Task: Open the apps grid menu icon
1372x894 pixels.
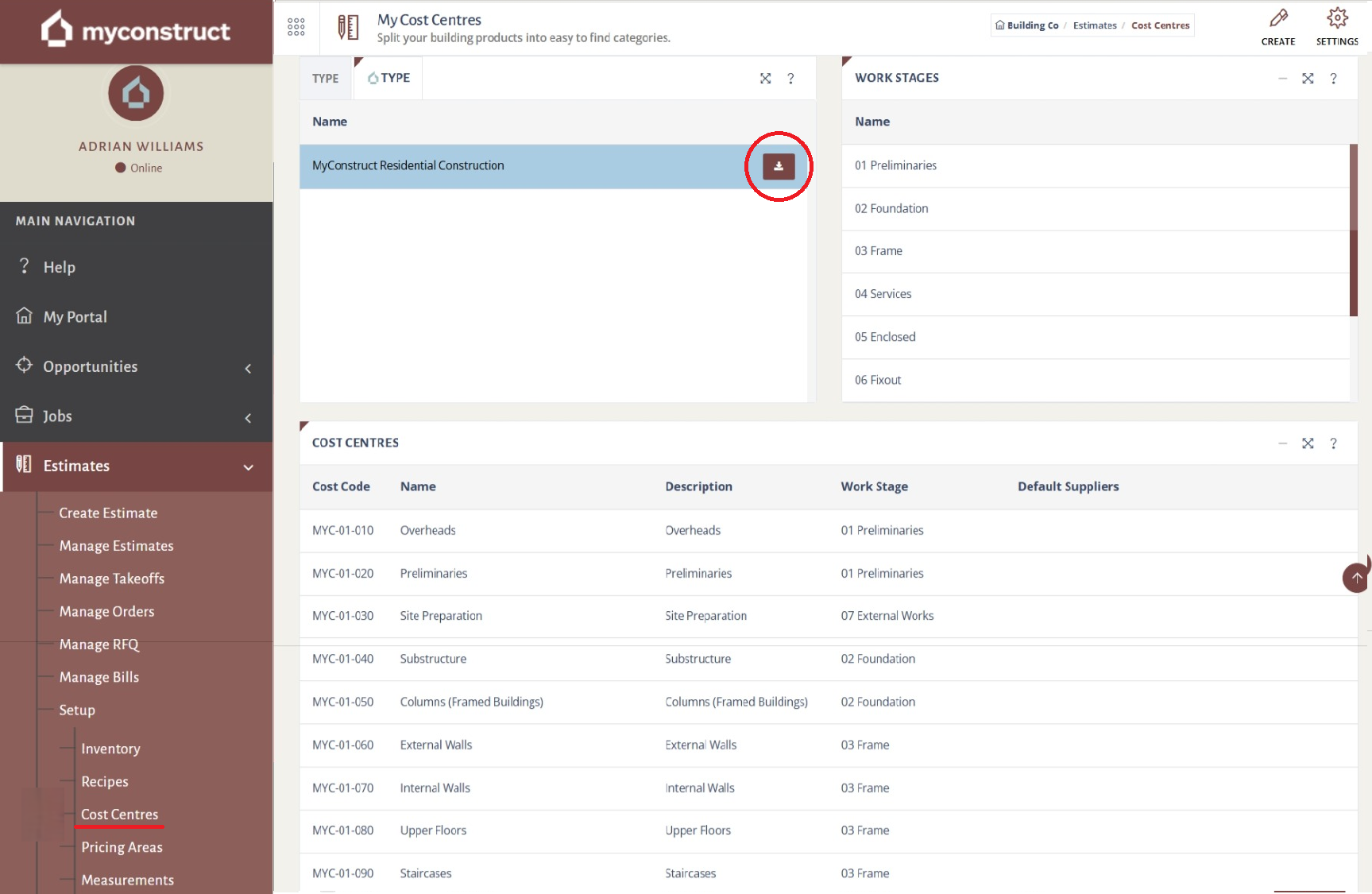Action: [296, 27]
